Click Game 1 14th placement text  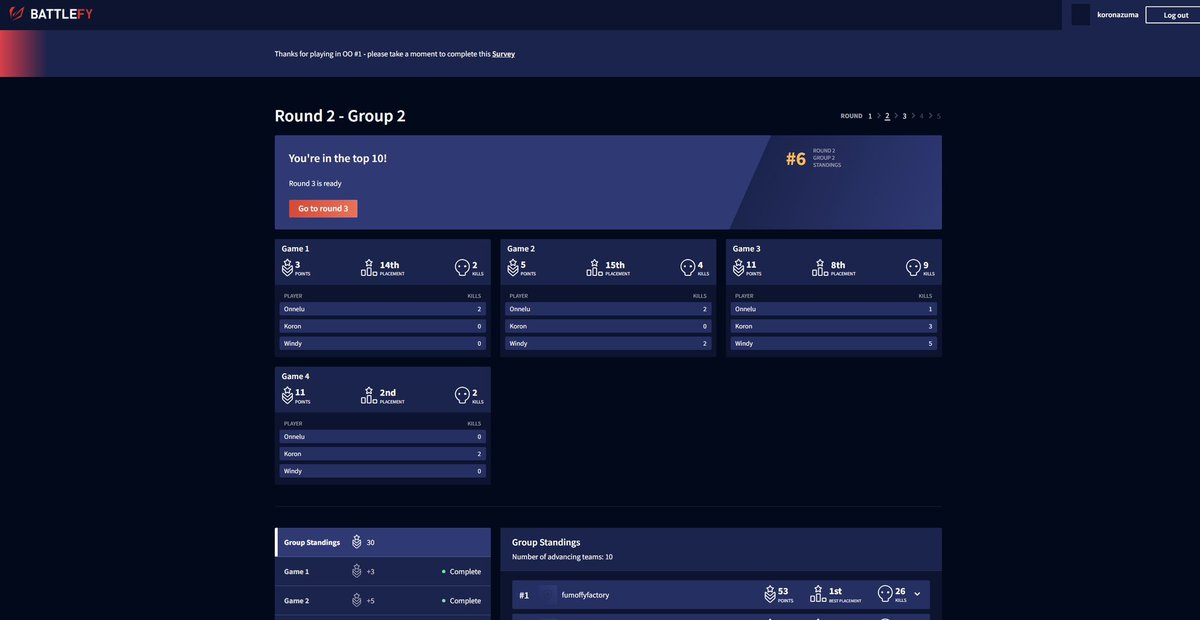(x=389, y=265)
